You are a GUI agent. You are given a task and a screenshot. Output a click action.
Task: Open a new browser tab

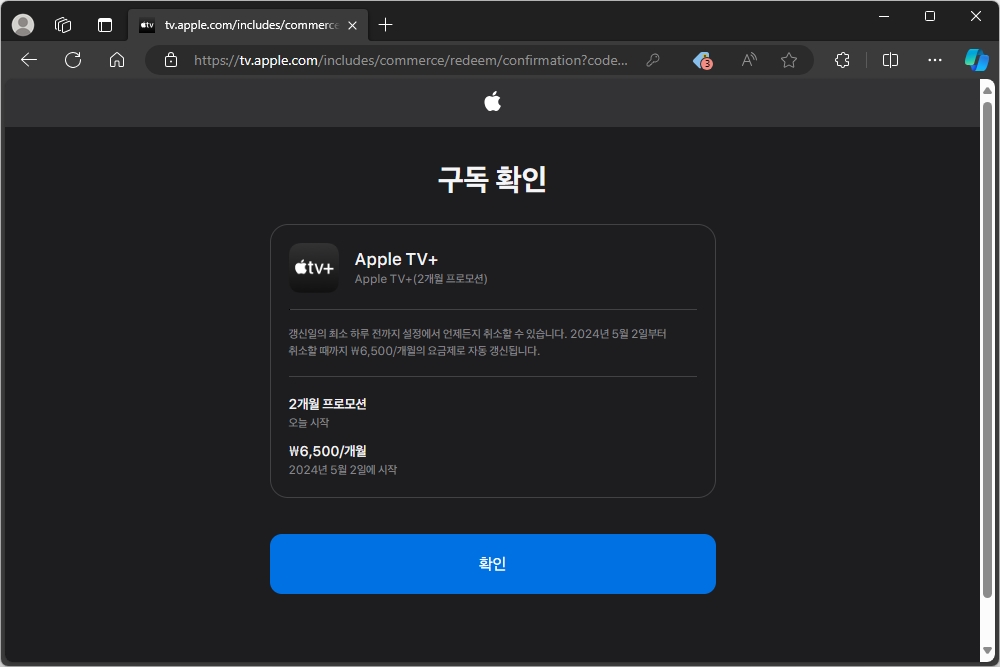(x=385, y=25)
